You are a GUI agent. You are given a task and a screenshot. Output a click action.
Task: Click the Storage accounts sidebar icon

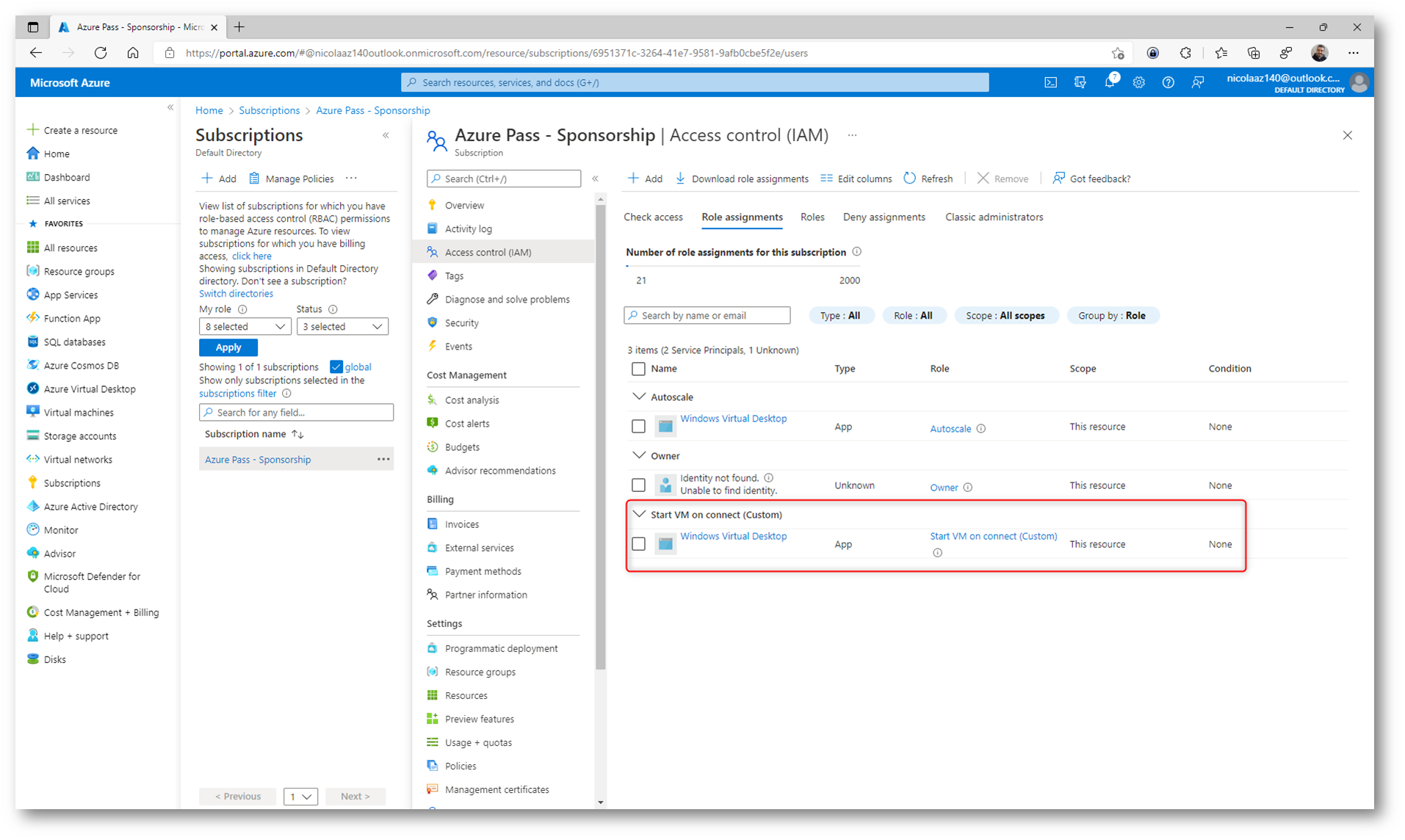click(32, 435)
